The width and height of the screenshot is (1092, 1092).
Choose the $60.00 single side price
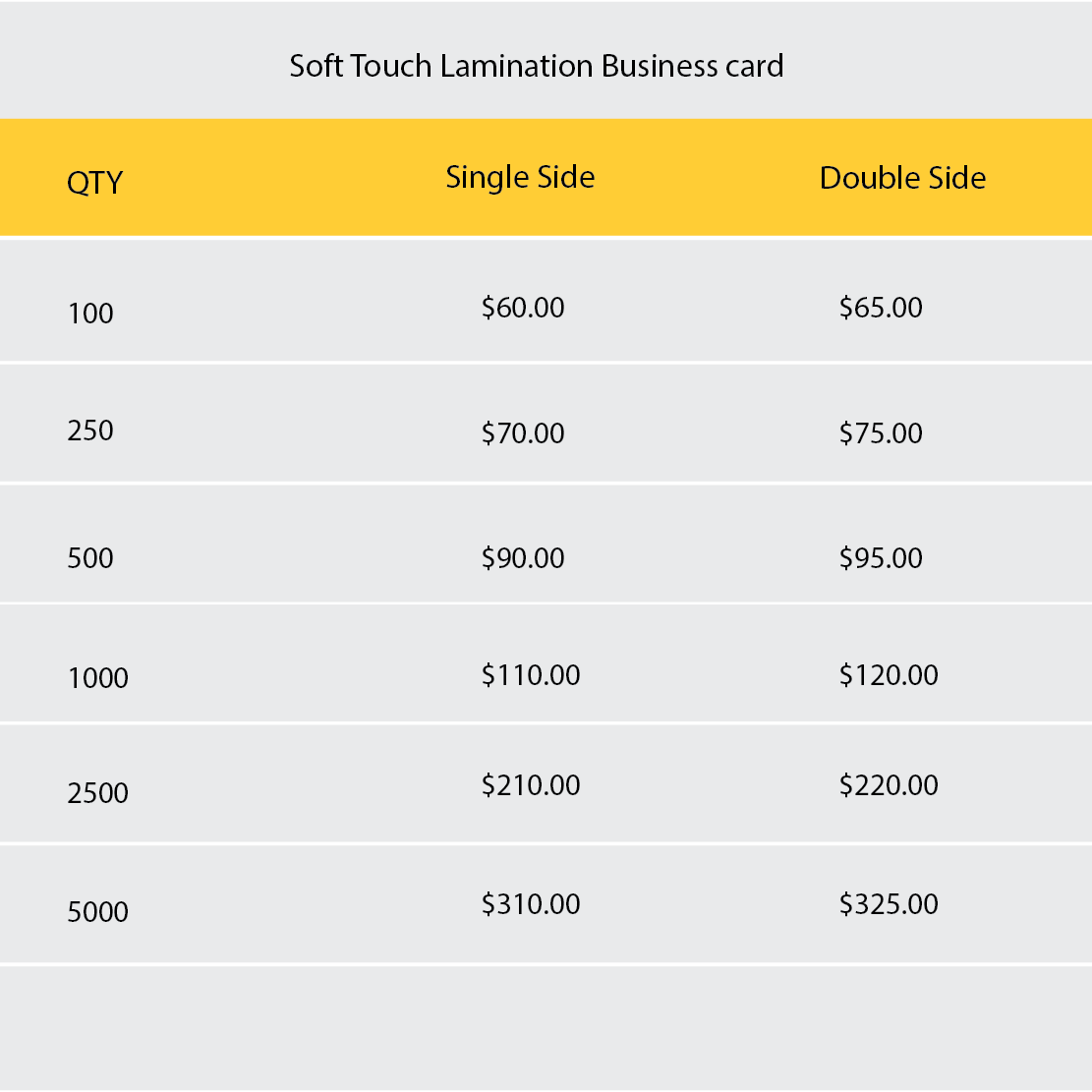[523, 308]
